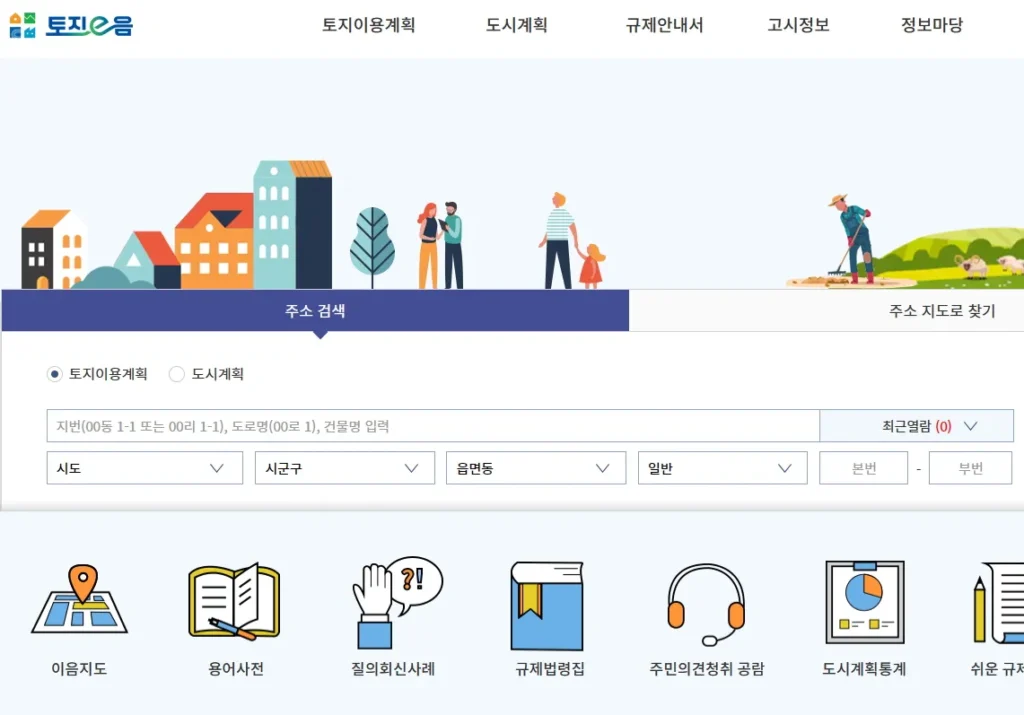Open the 읍면동 dropdown
Viewport: 1024px width, 715px height.
[533, 468]
